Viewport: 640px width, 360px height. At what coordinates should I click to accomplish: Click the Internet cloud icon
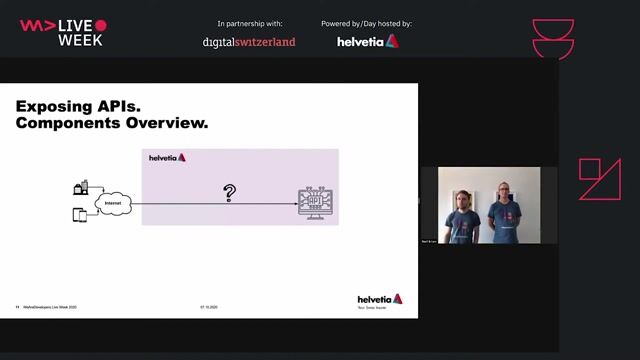(x=113, y=203)
